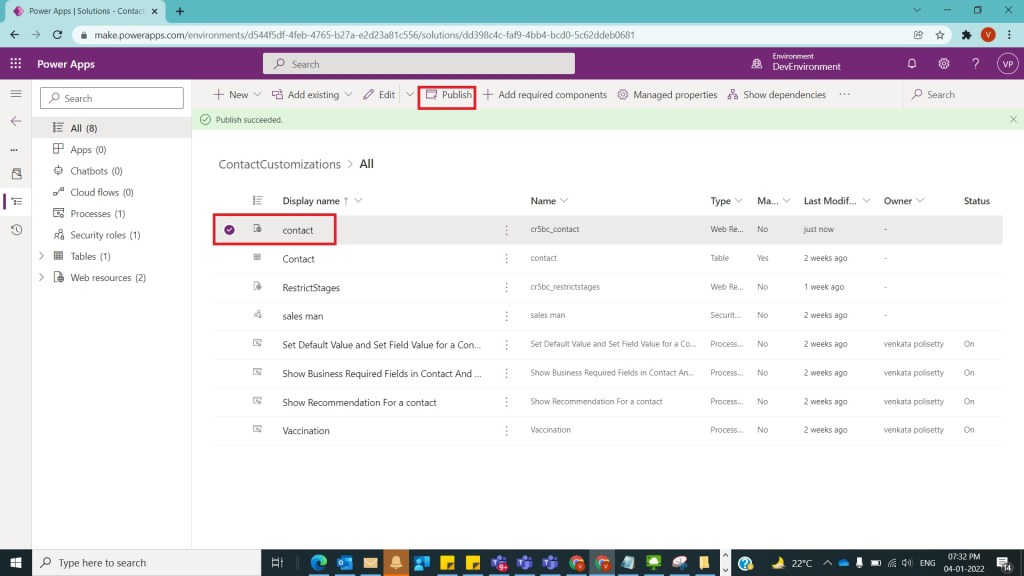Open the Power Apps waffle app launcher

pyautogui.click(x=16, y=64)
